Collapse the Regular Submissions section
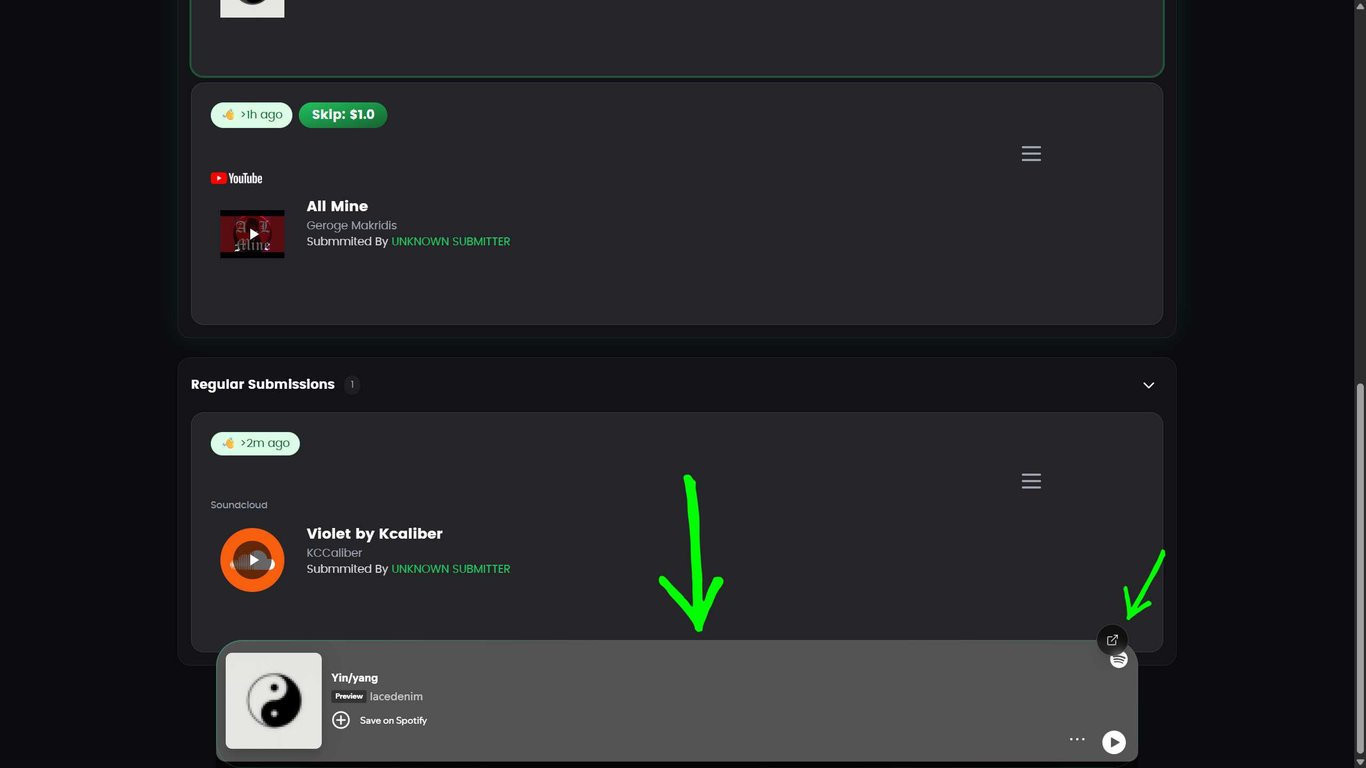The image size is (1366, 768). (x=1148, y=385)
